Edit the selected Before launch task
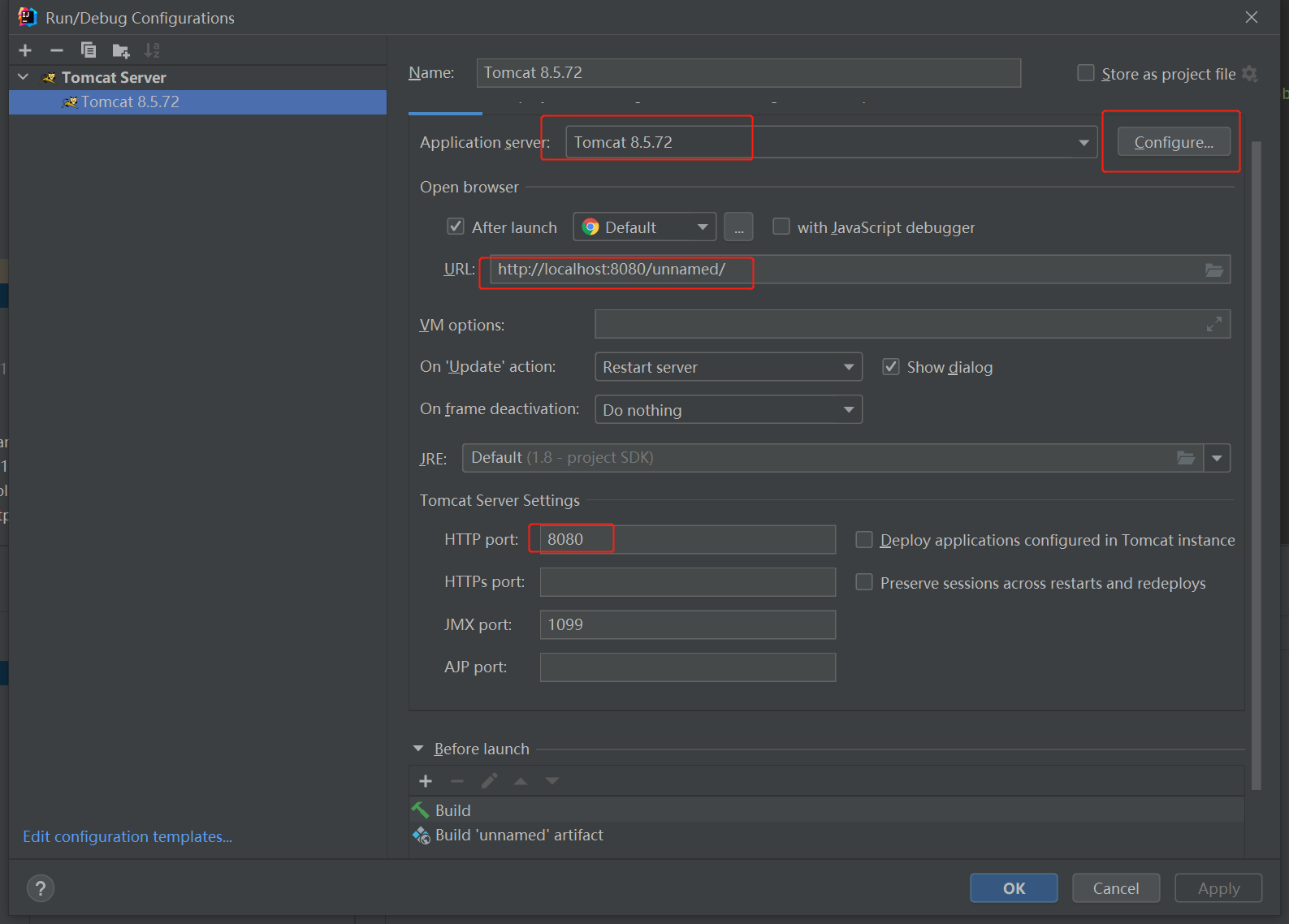The height and width of the screenshot is (924, 1289). [489, 781]
